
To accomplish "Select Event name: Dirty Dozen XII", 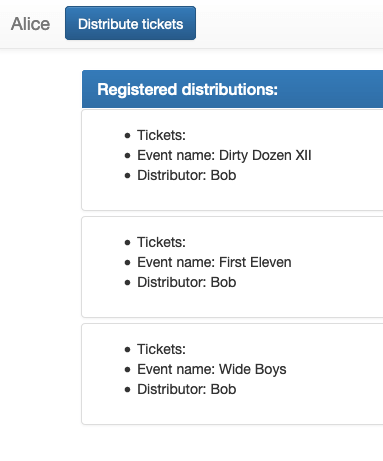I will [224, 155].
